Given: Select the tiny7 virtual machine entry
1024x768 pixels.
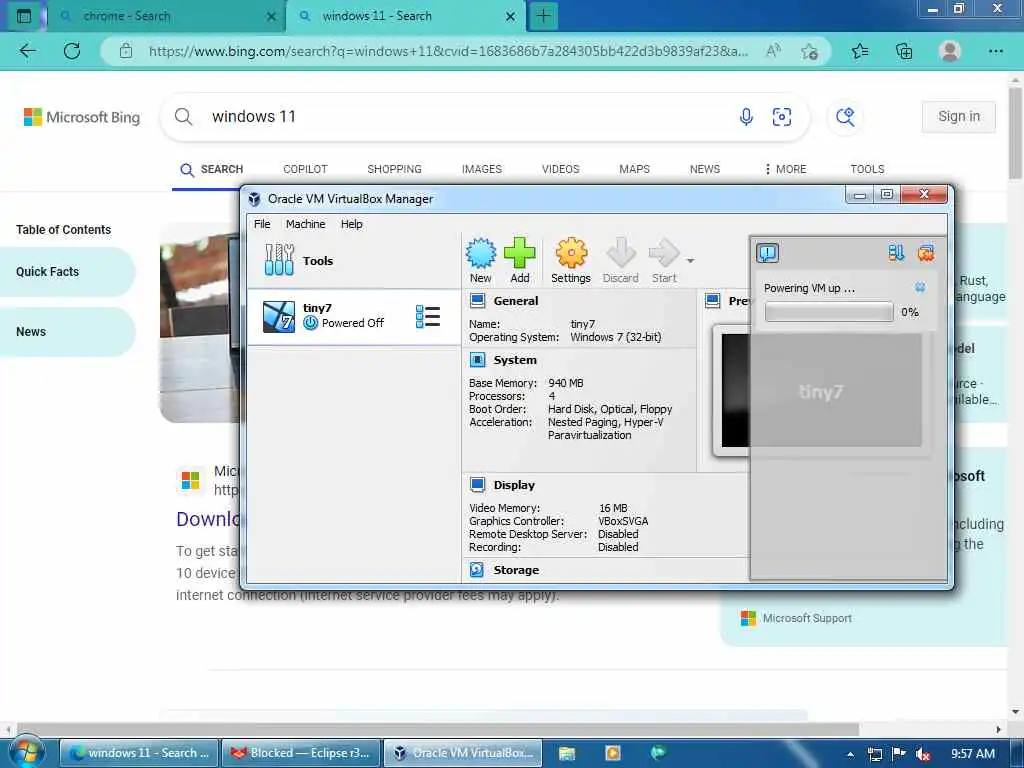Looking at the screenshot, I should pos(353,316).
